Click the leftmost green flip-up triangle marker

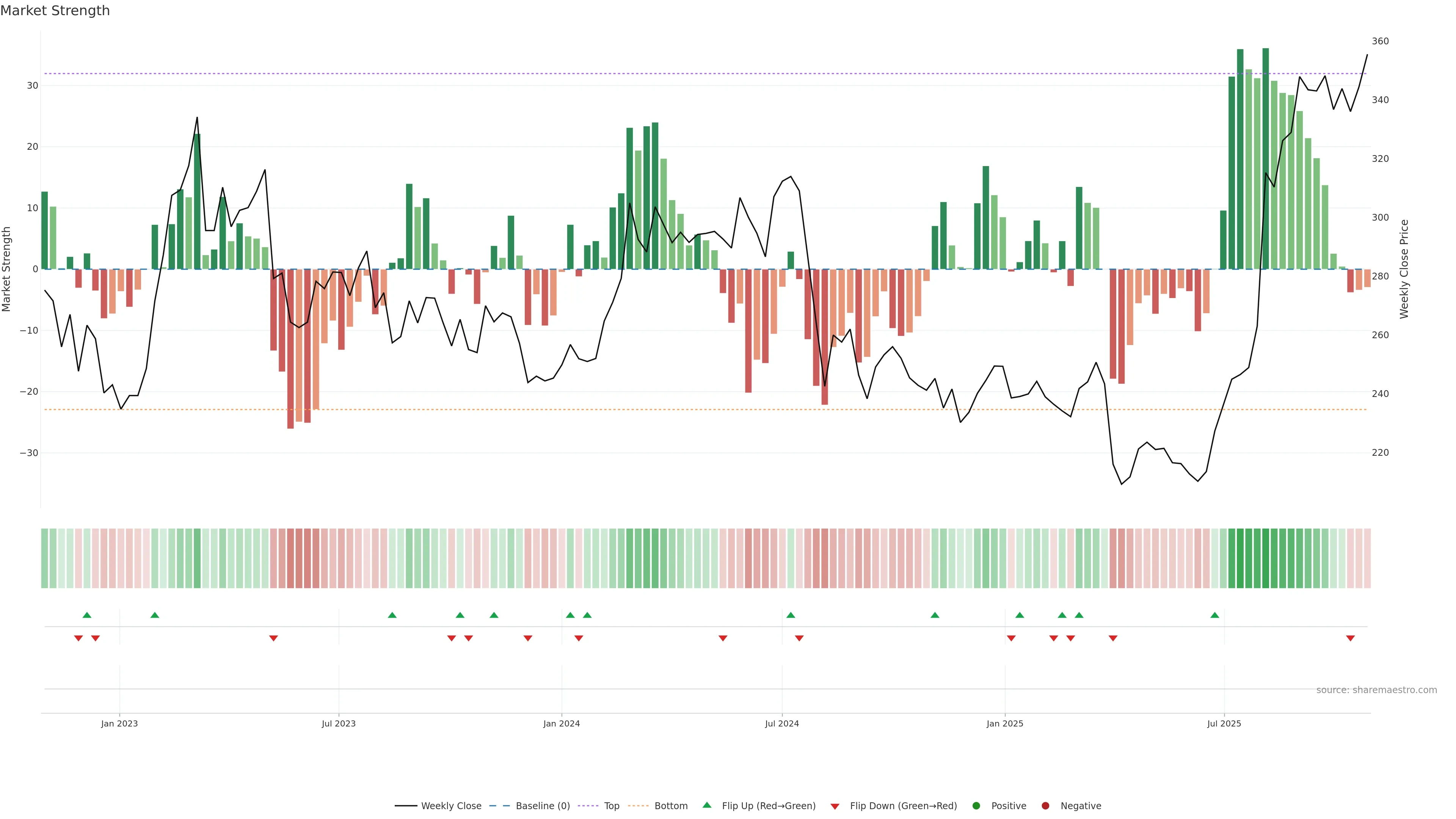[x=86, y=615]
